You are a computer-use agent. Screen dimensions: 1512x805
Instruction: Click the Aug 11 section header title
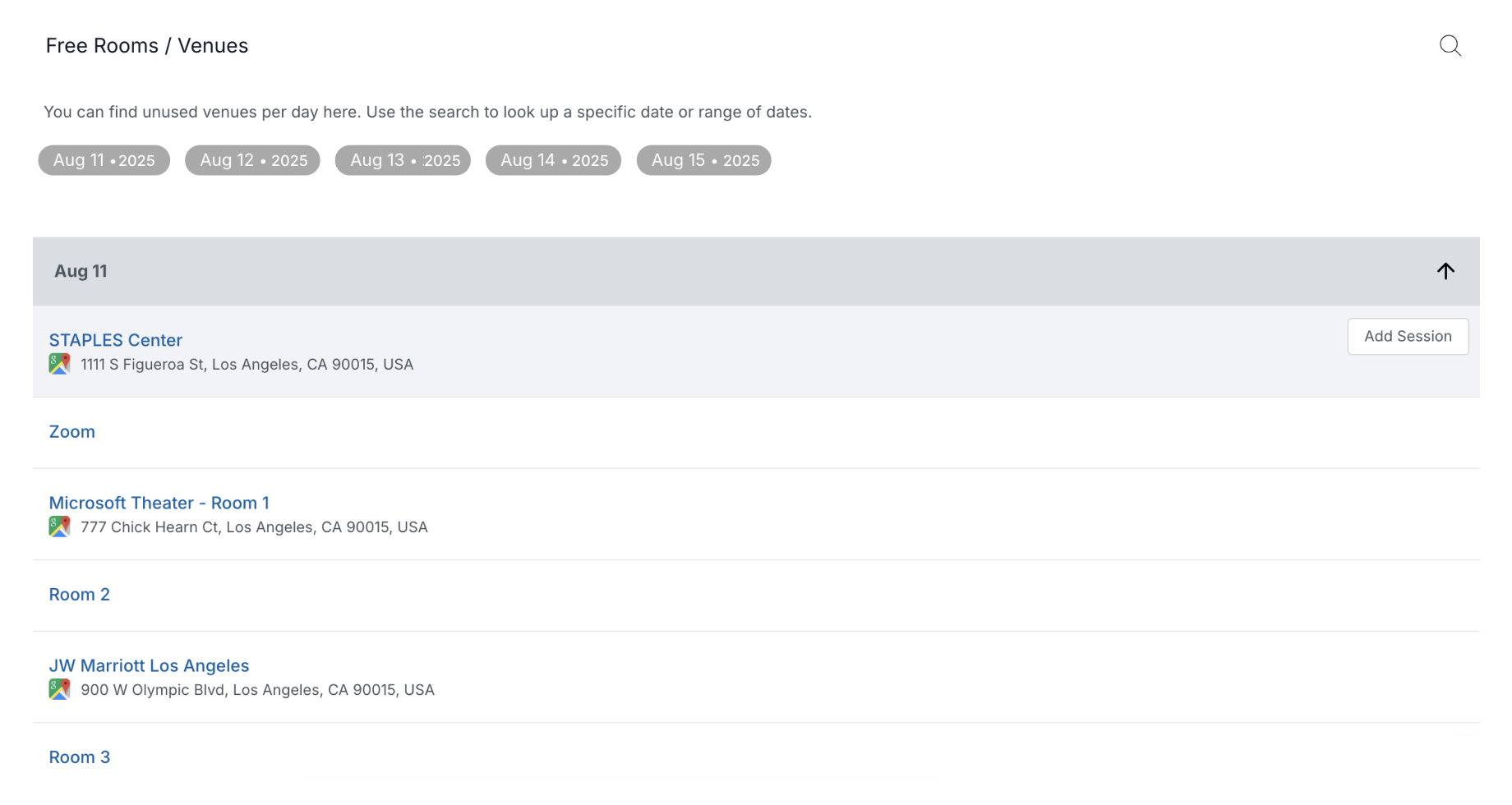81,271
